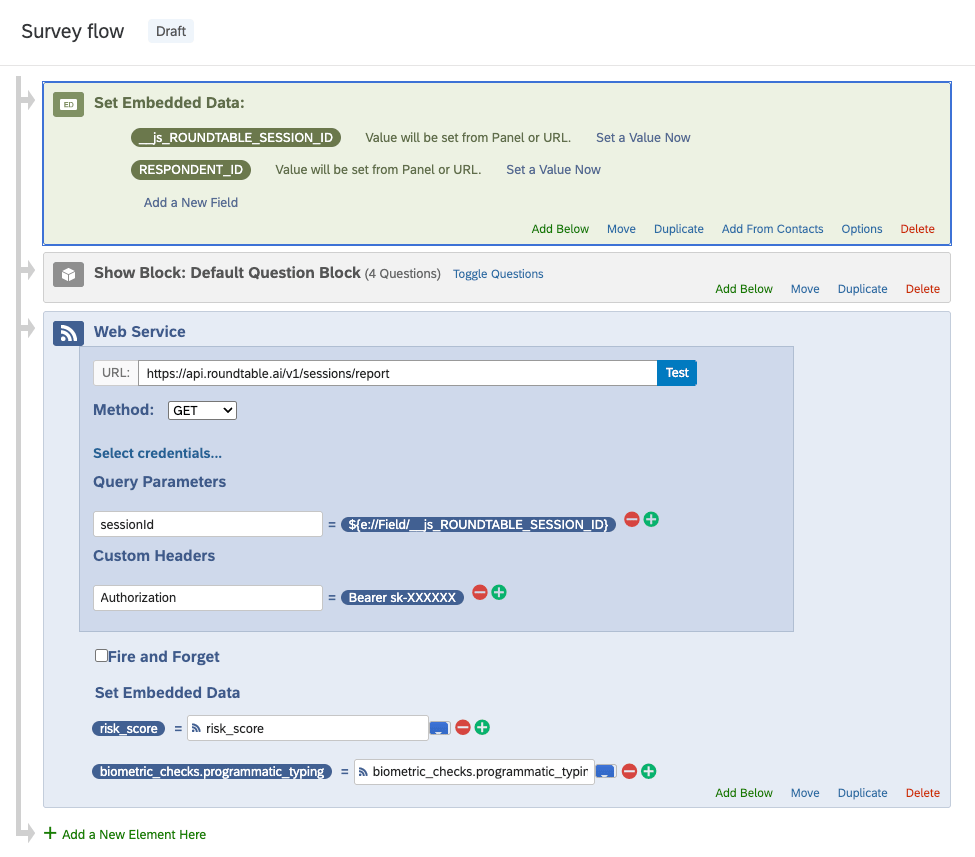Open Options for Embedded Data block
The image size is (975, 857).
(x=862, y=229)
